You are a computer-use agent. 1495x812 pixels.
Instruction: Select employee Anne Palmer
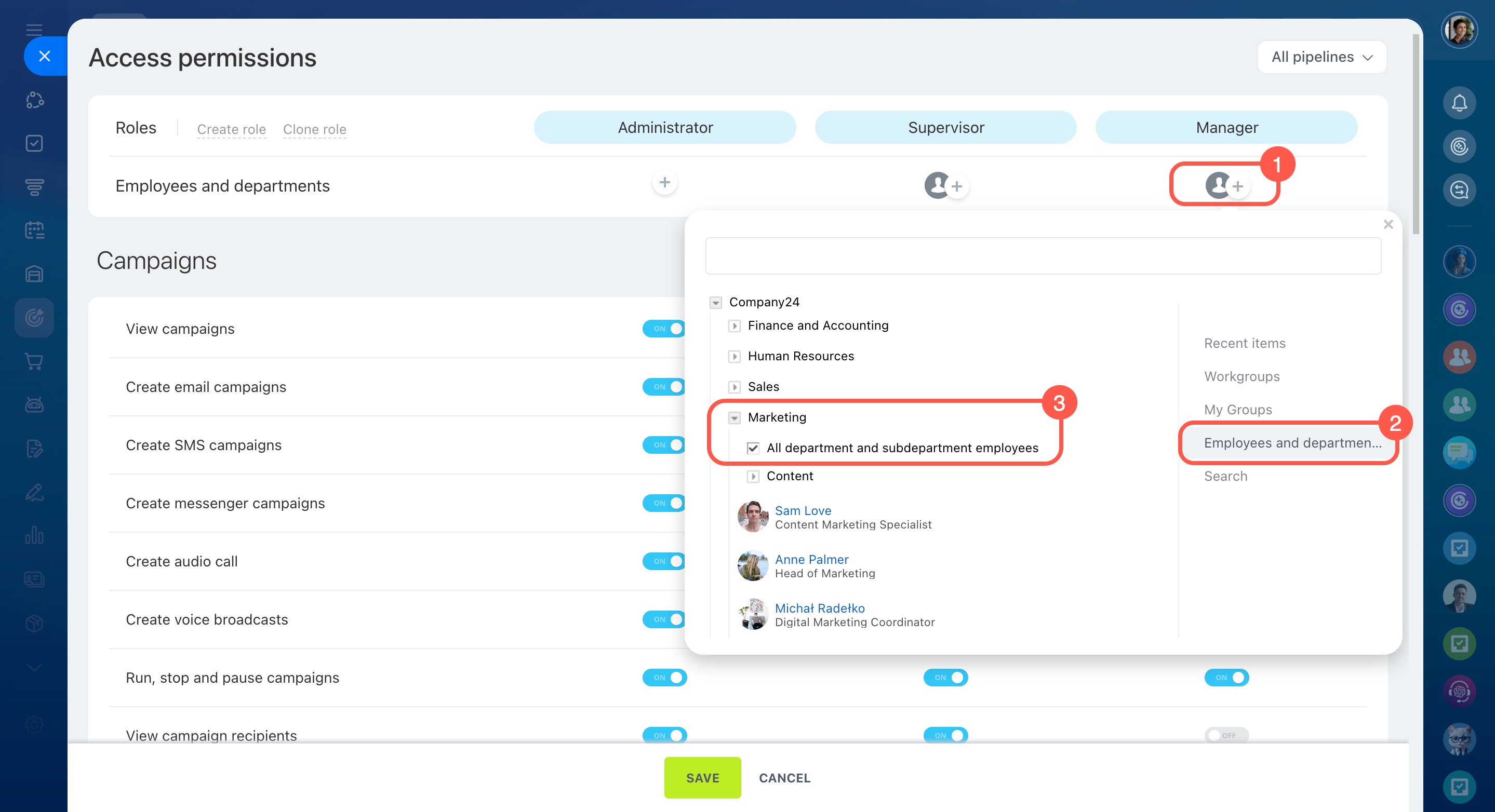tap(811, 559)
